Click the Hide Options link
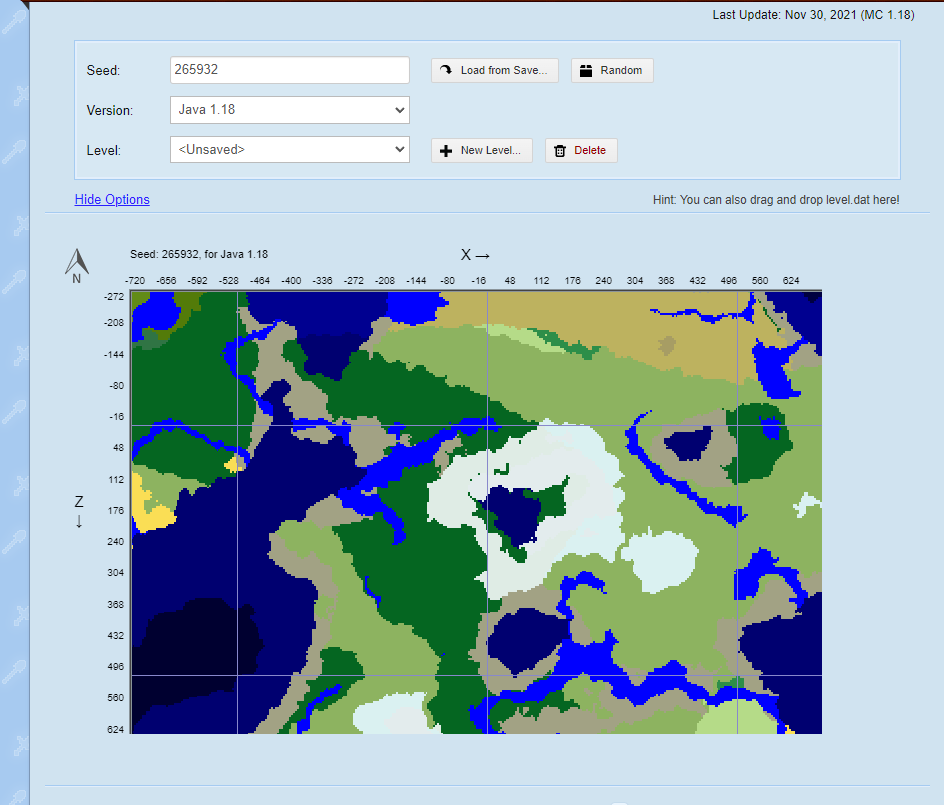This screenshot has height=805, width=944. [112, 199]
